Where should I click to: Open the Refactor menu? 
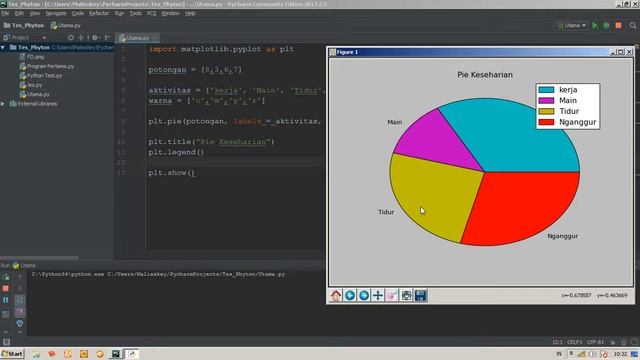(x=99, y=13)
